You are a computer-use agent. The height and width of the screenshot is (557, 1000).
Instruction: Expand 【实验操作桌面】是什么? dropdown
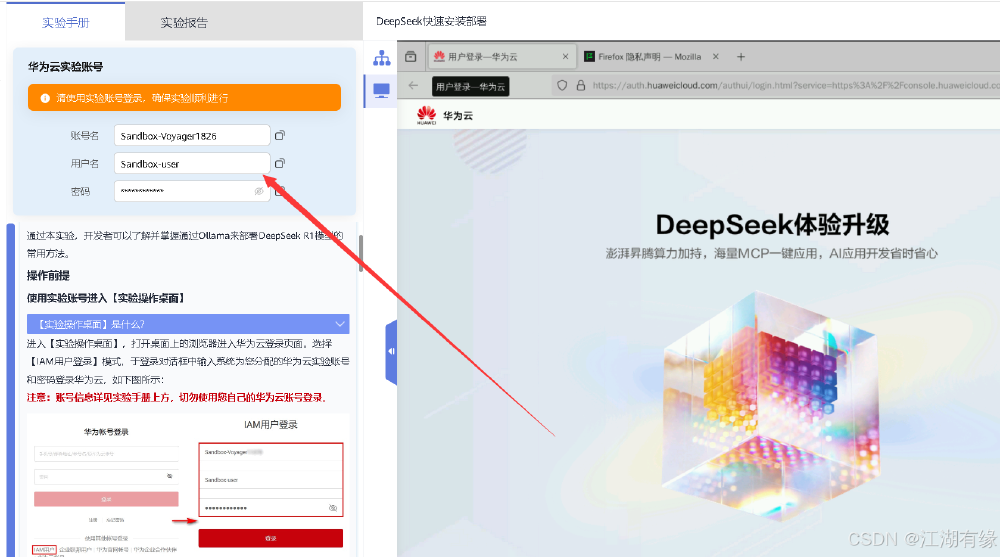188,324
